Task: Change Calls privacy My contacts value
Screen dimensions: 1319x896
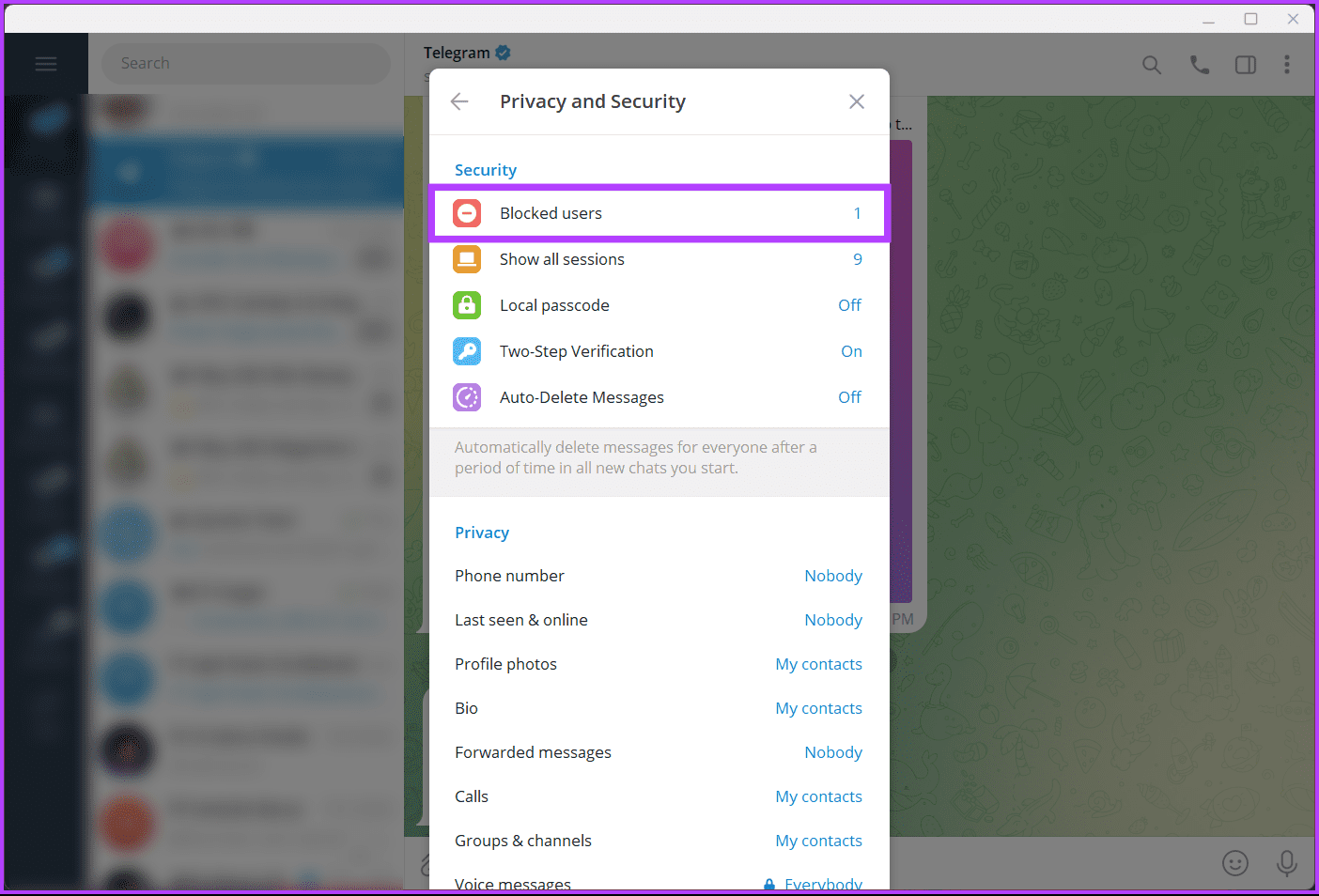Action: click(x=818, y=796)
